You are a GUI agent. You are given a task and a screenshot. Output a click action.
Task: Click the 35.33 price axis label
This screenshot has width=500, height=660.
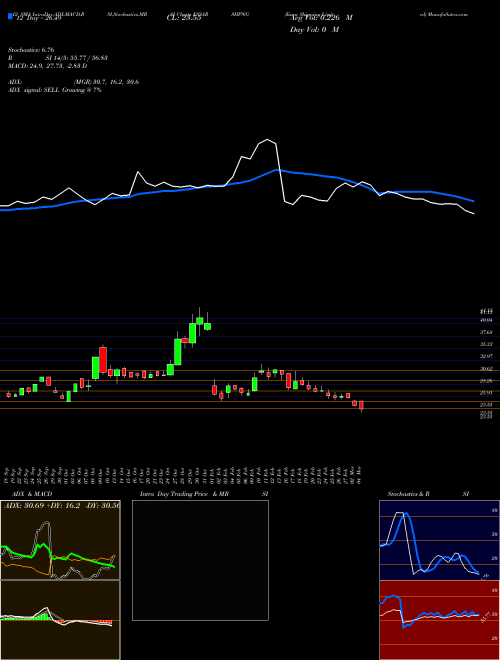pos(487,344)
